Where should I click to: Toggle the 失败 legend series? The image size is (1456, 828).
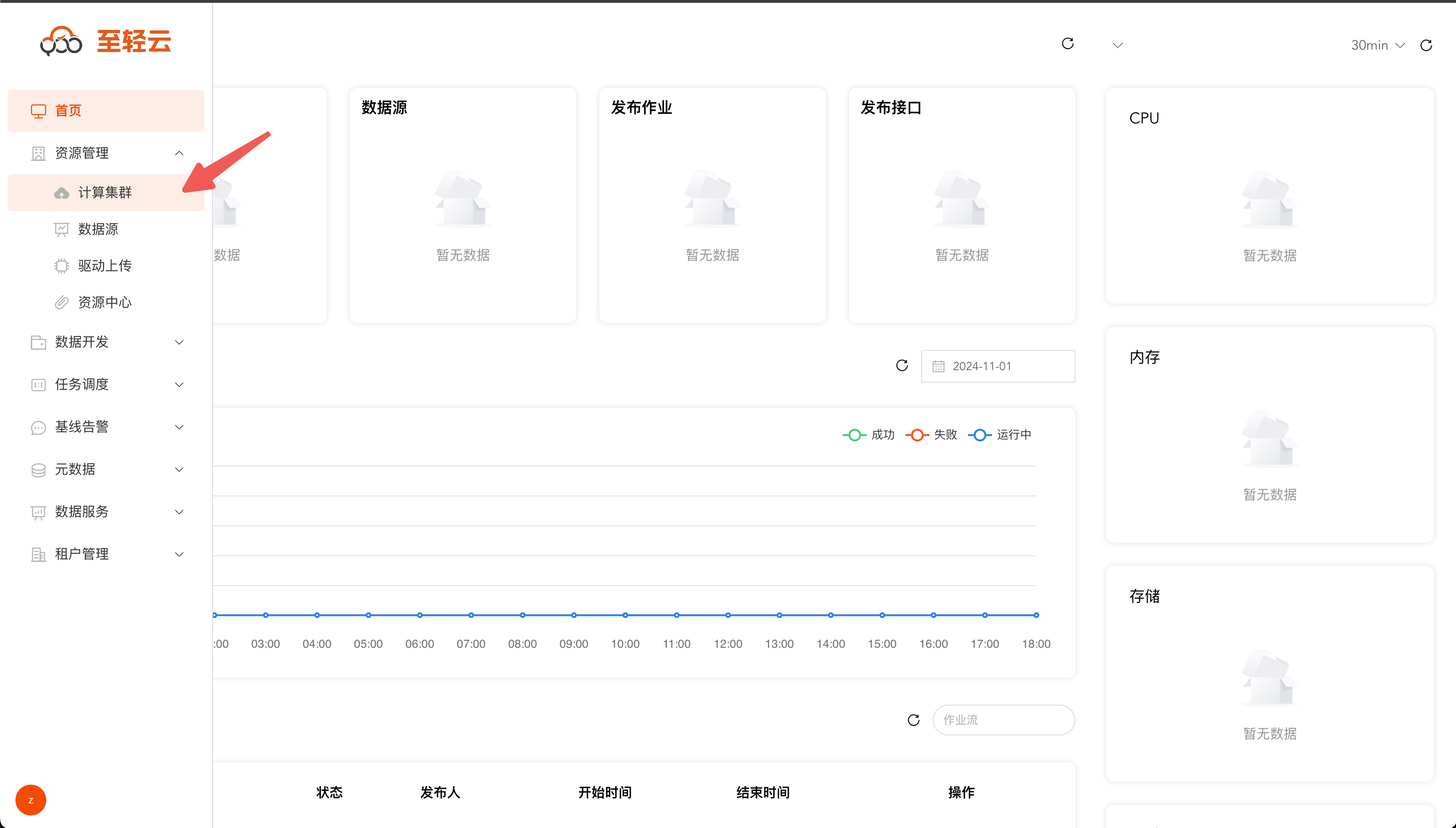tap(931, 435)
